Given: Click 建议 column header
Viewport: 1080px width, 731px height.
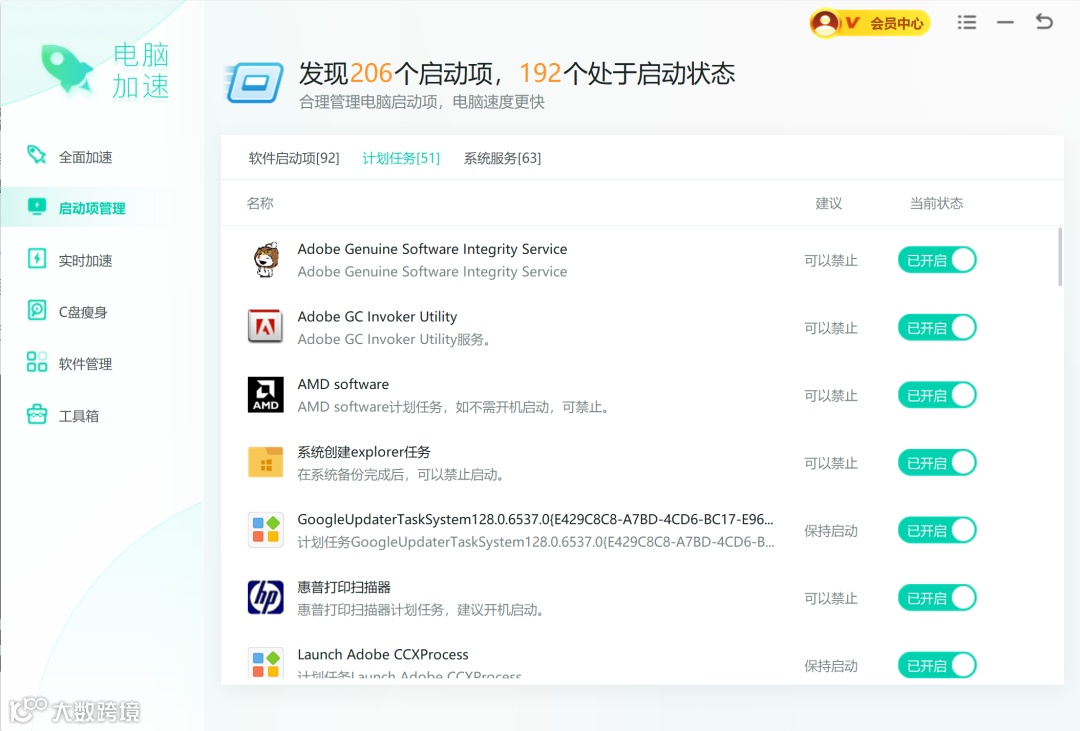Looking at the screenshot, I should pos(829,203).
